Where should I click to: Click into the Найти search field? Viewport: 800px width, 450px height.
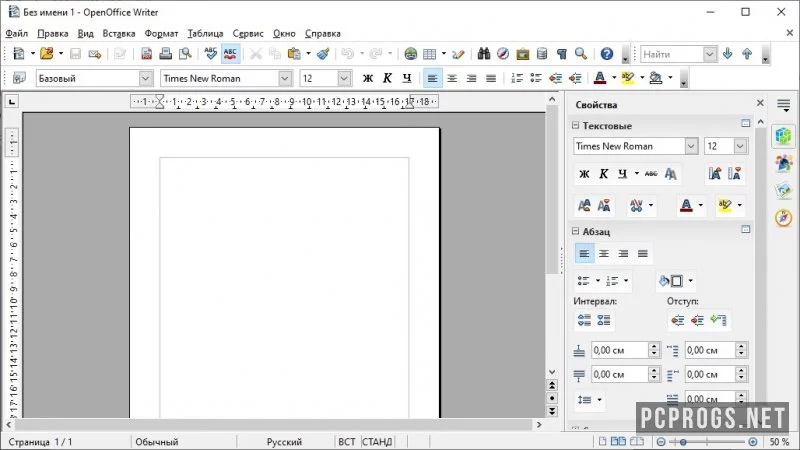(x=672, y=54)
